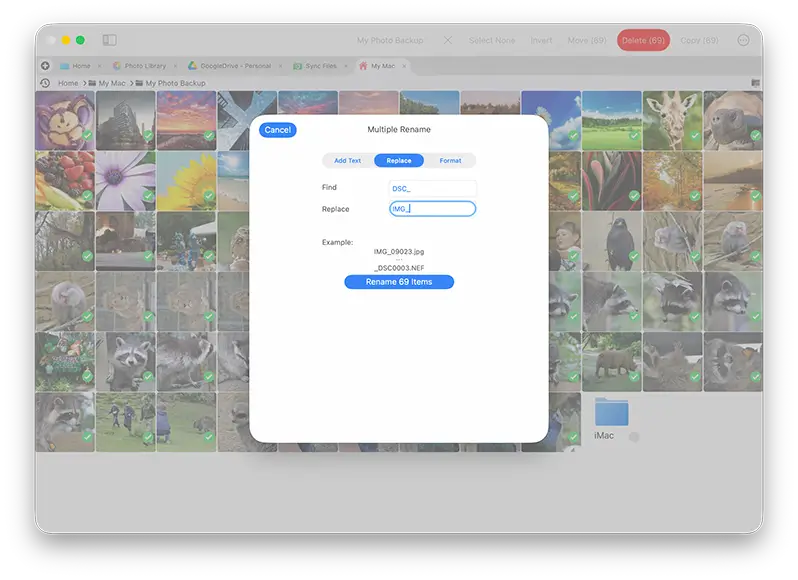This screenshot has width=798, height=580.
Task: Click the example filename IMG_09023.jpg
Action: 399,251
